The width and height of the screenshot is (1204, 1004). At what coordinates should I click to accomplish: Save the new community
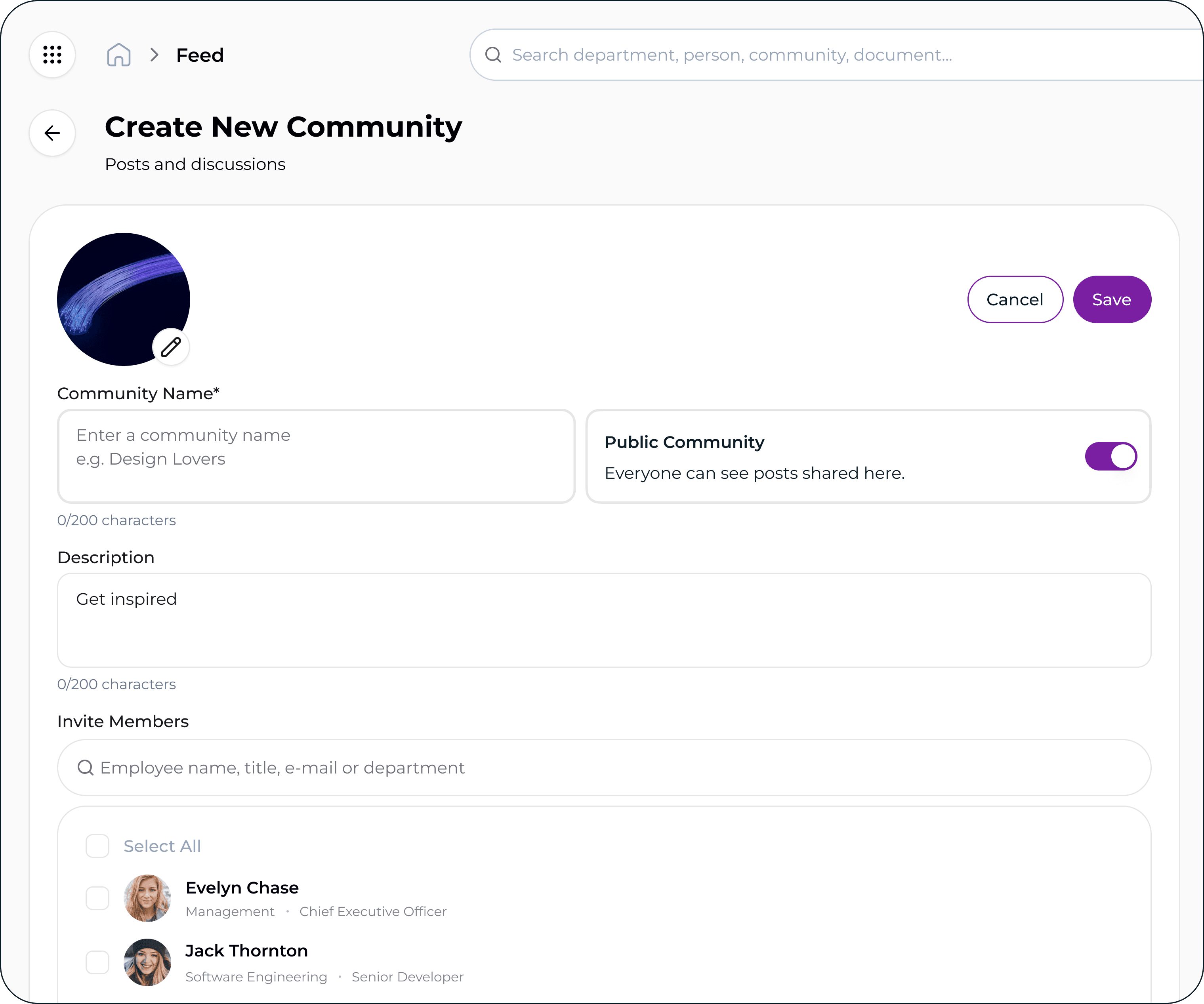(1111, 299)
